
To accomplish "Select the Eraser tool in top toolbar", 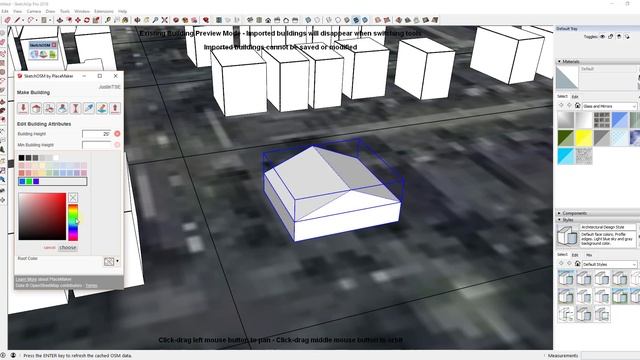I will click(7, 20).
